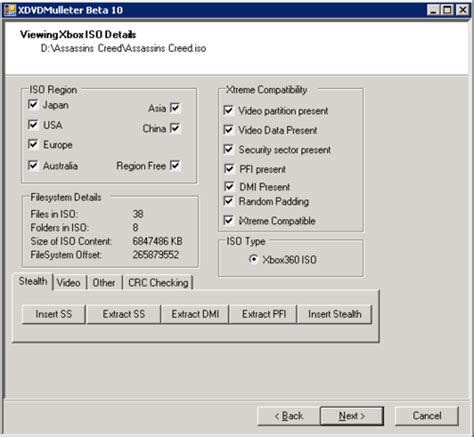Toggle the Xtreme Compatible checkbox

pyautogui.click(x=229, y=220)
